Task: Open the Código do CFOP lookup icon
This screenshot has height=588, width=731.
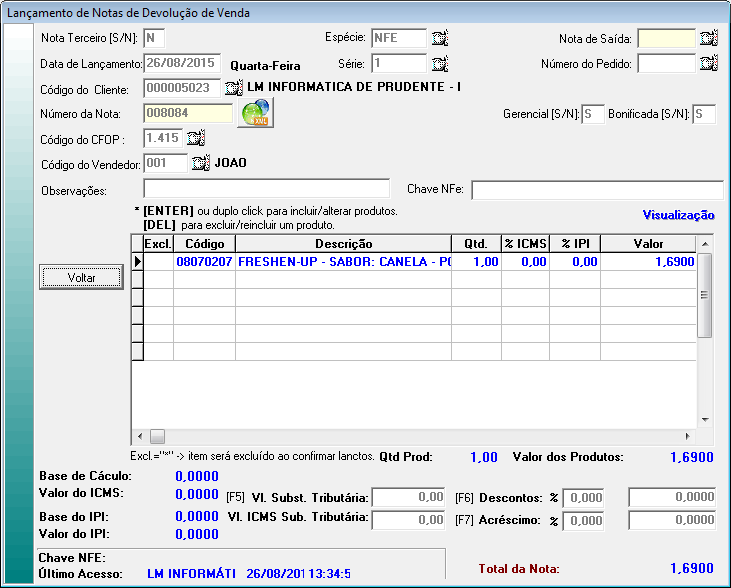Action: tap(196, 138)
